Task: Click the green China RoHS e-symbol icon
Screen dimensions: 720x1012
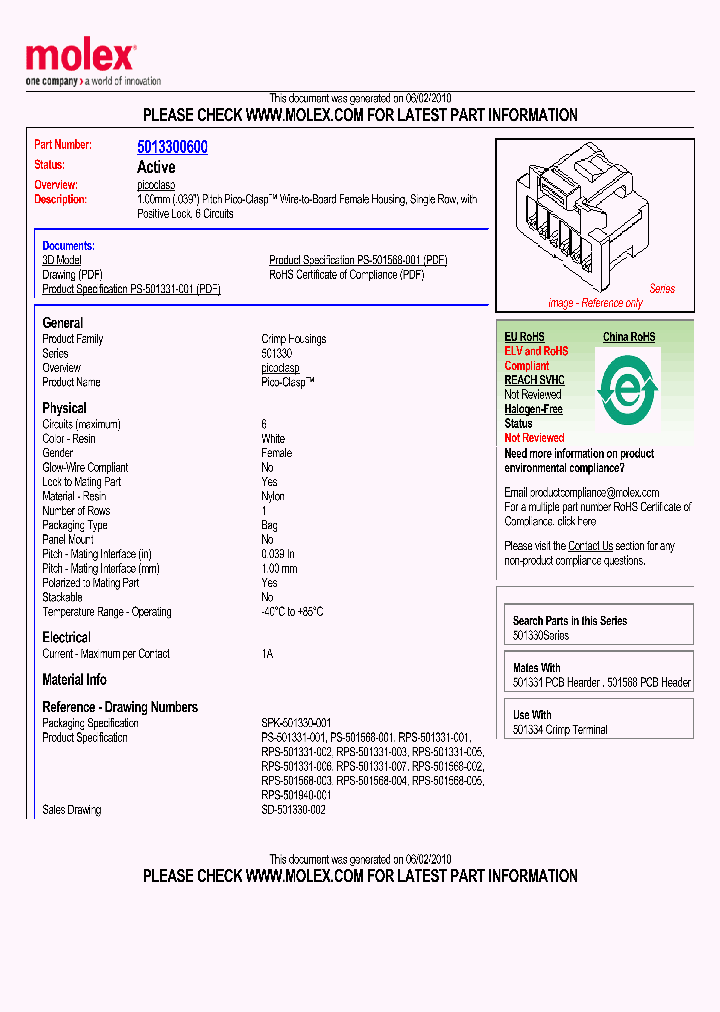Action: click(x=628, y=390)
